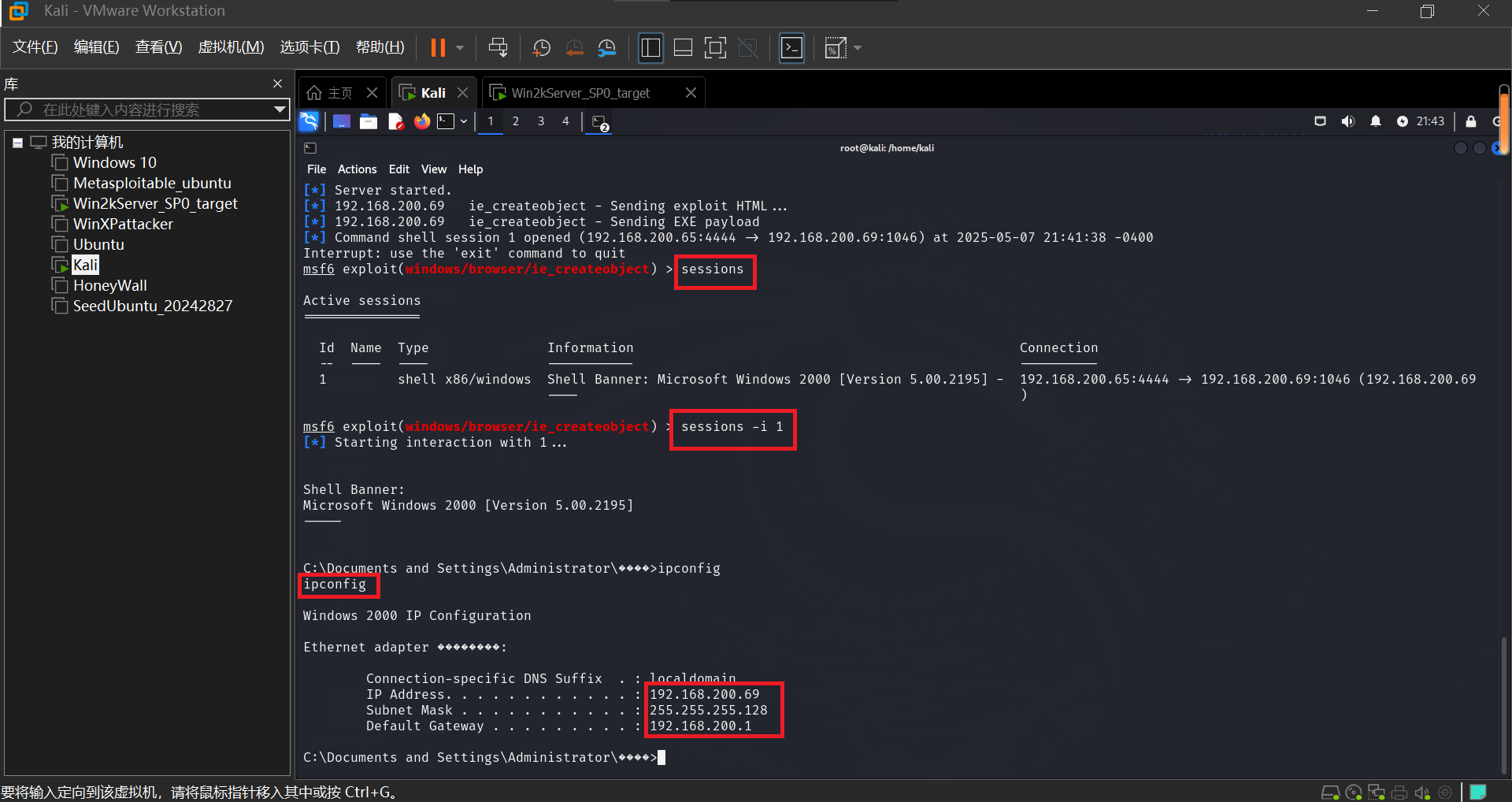
Task: Open the terminal Help menu
Action: [471, 169]
